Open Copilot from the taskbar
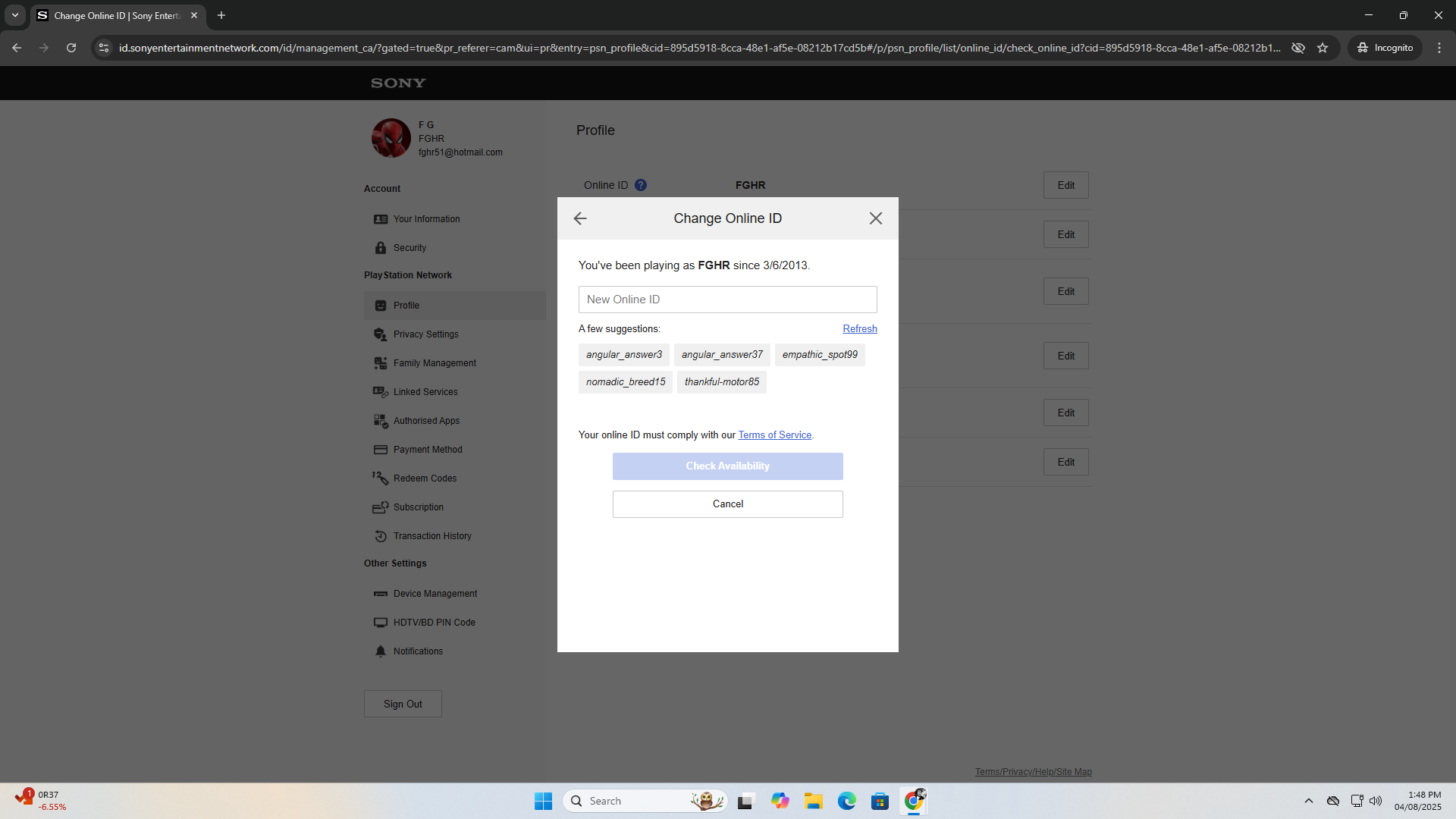Screen dimensions: 1456x819 780,801
